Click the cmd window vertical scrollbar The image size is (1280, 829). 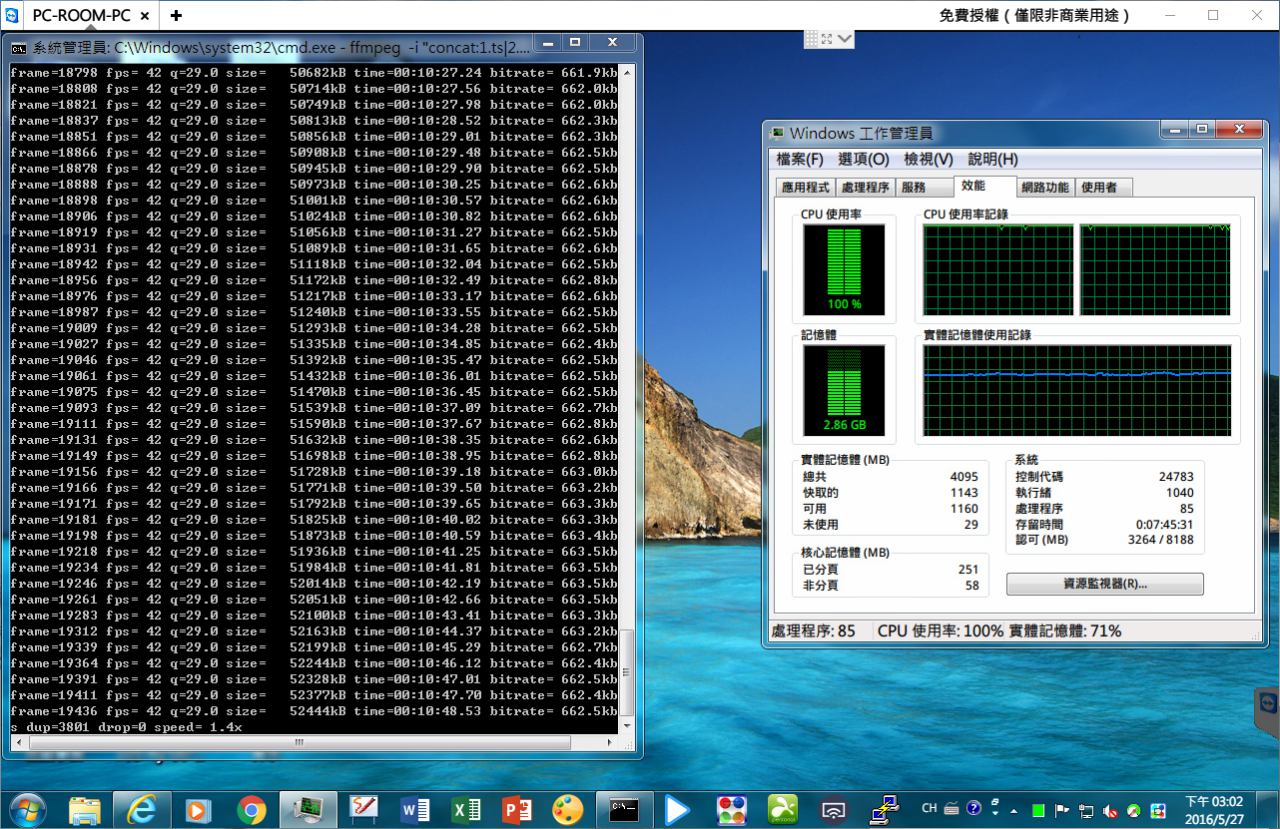click(627, 400)
